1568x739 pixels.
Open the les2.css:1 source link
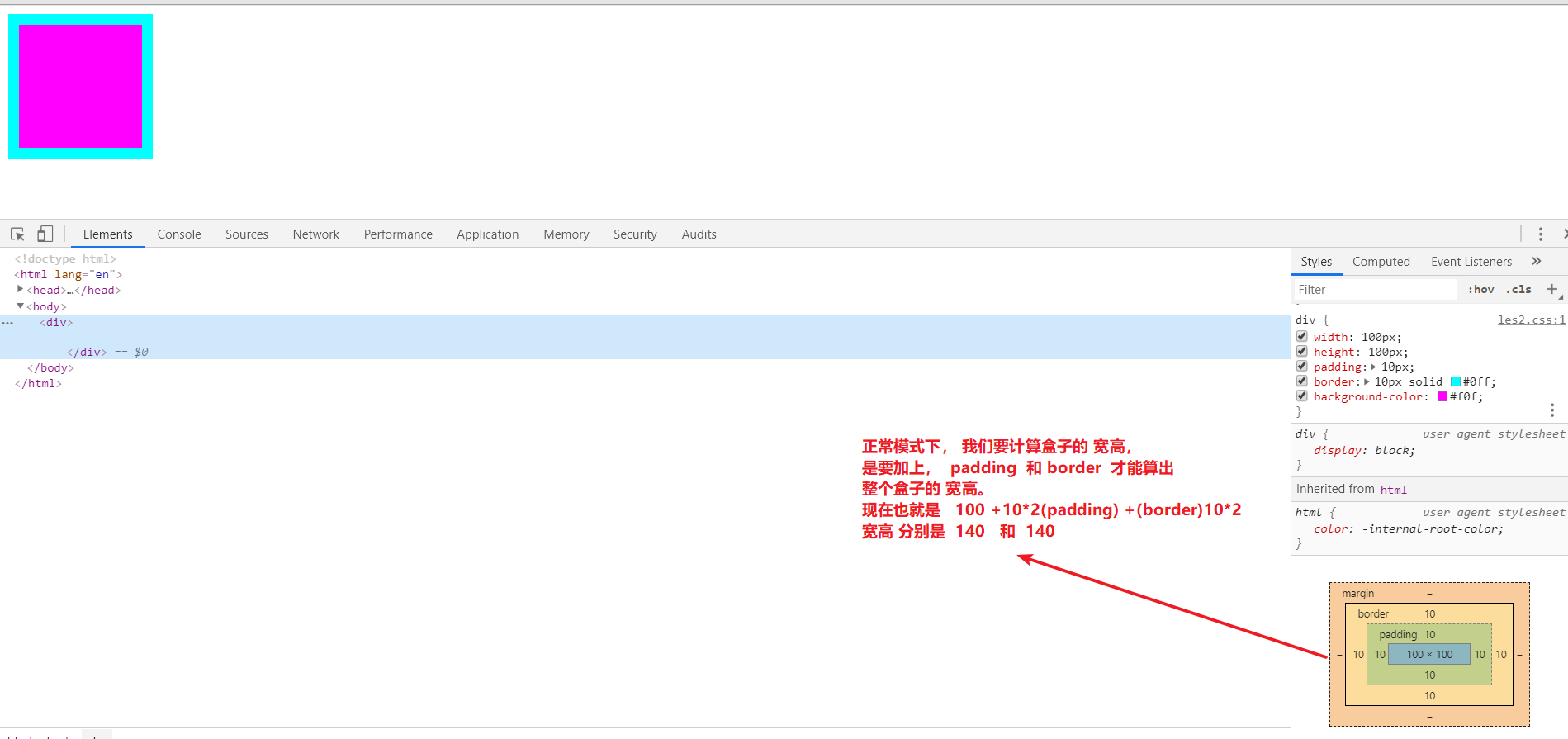(x=1532, y=320)
